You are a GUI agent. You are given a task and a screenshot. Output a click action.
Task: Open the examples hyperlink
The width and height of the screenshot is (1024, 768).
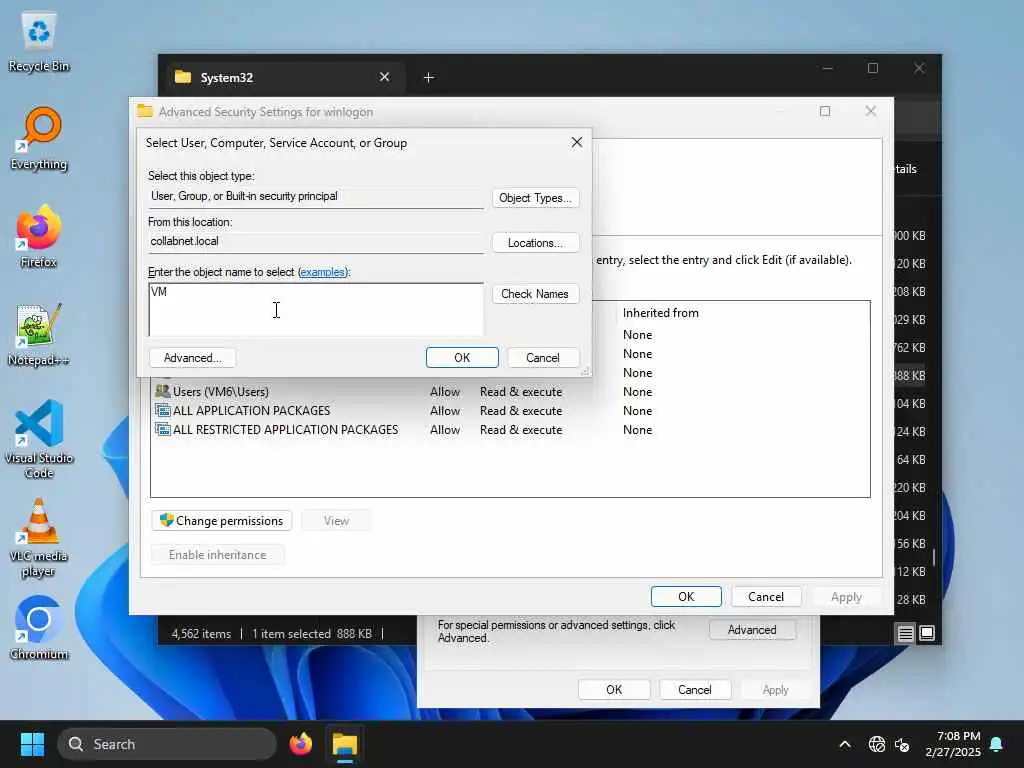(323, 272)
